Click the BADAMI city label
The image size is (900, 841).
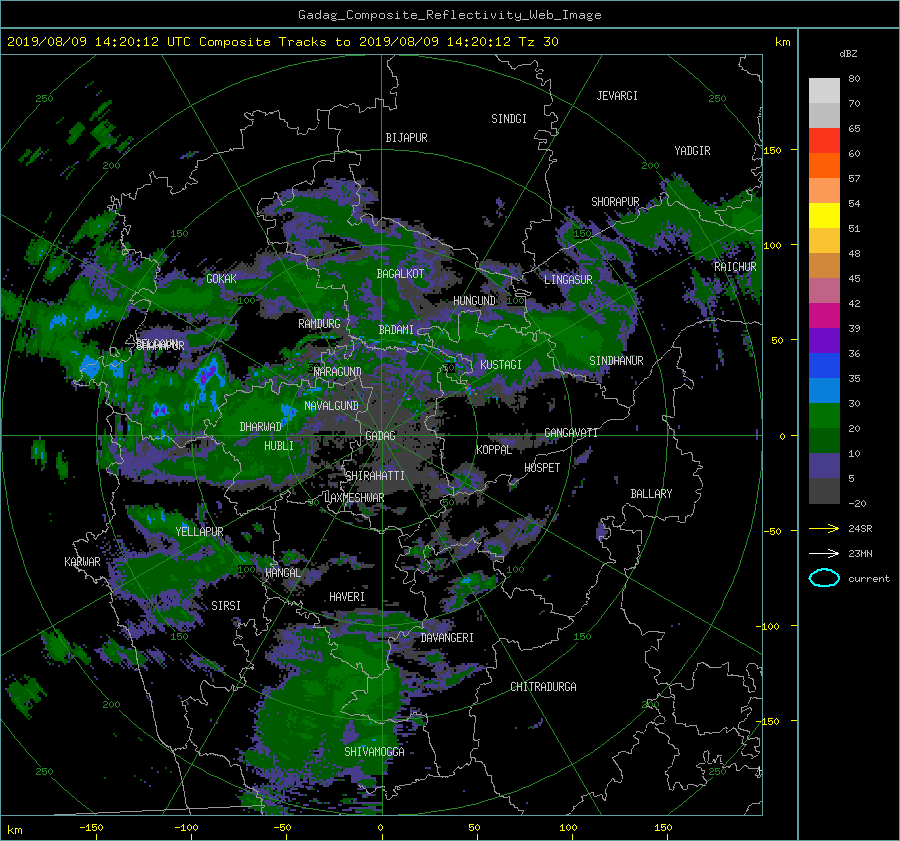pos(396,330)
